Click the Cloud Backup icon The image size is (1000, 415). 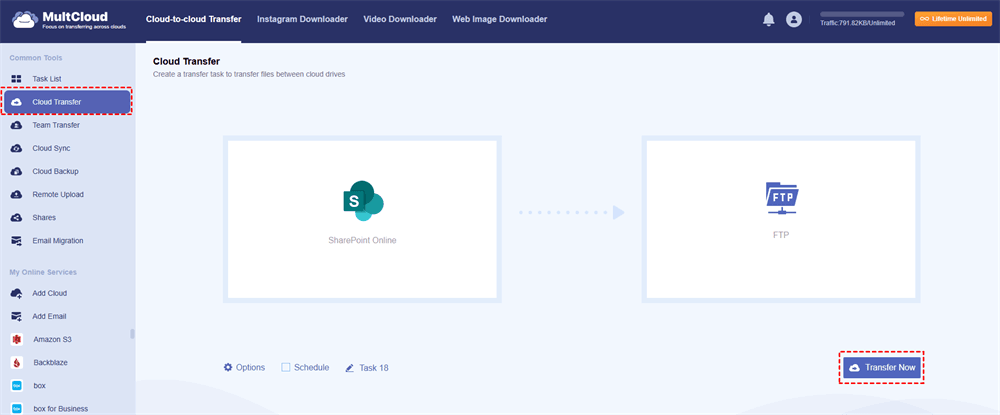pyautogui.click(x=17, y=171)
